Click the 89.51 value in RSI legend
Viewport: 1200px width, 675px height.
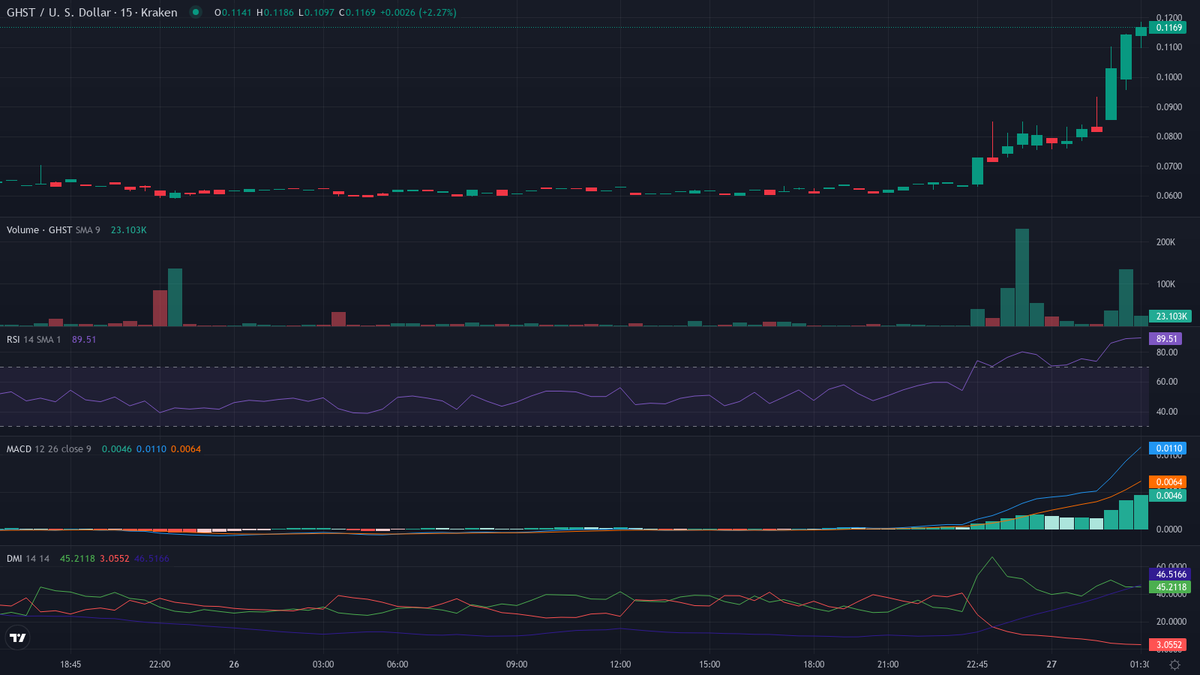[x=84, y=339]
